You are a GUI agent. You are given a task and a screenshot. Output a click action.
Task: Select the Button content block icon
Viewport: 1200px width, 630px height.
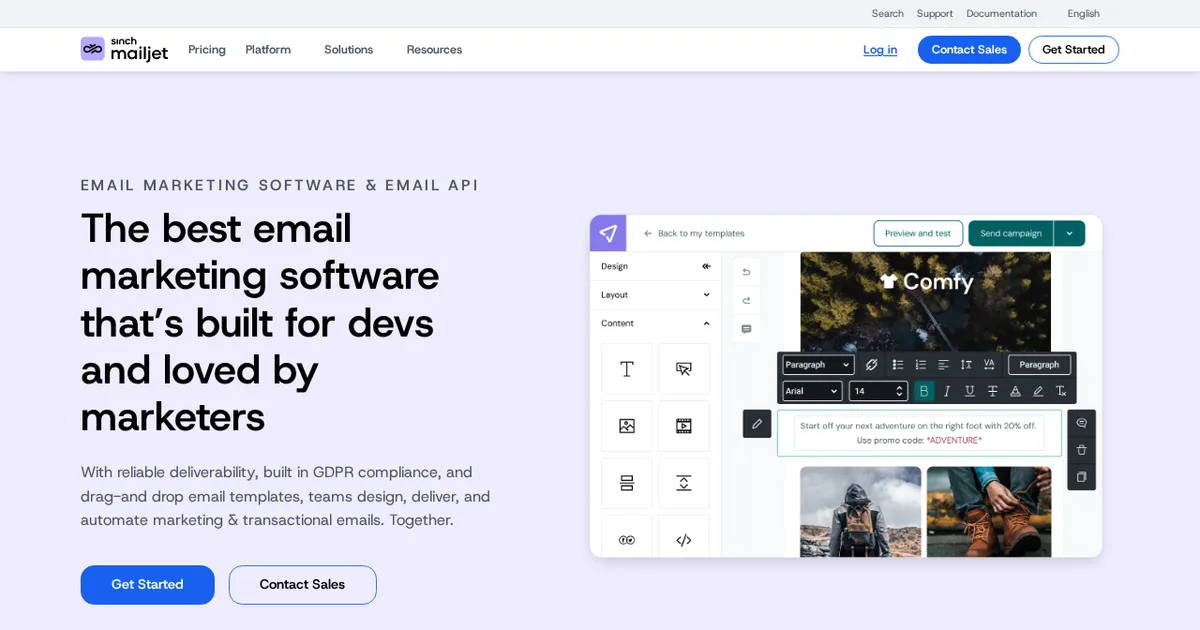click(x=684, y=369)
